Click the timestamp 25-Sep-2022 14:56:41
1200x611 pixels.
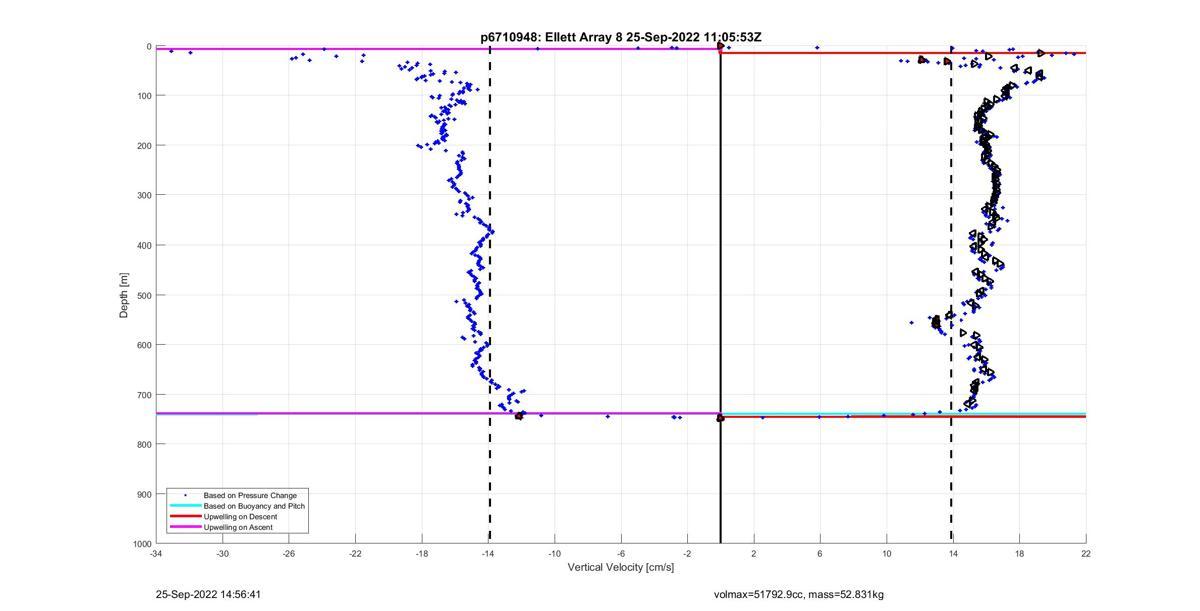pyautogui.click(x=209, y=594)
